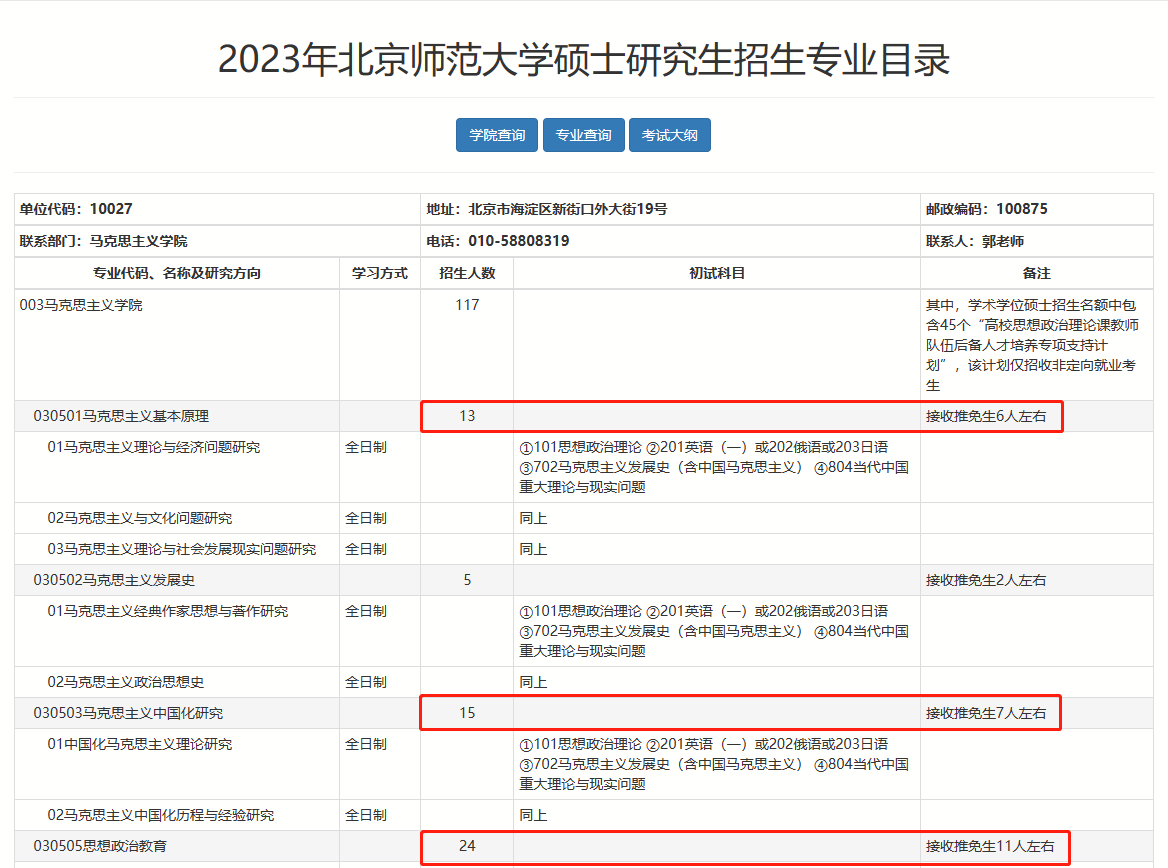Click the remark 接收推免生6人左右
Viewport: 1168px width, 868px height.
pyautogui.click(x=986, y=416)
